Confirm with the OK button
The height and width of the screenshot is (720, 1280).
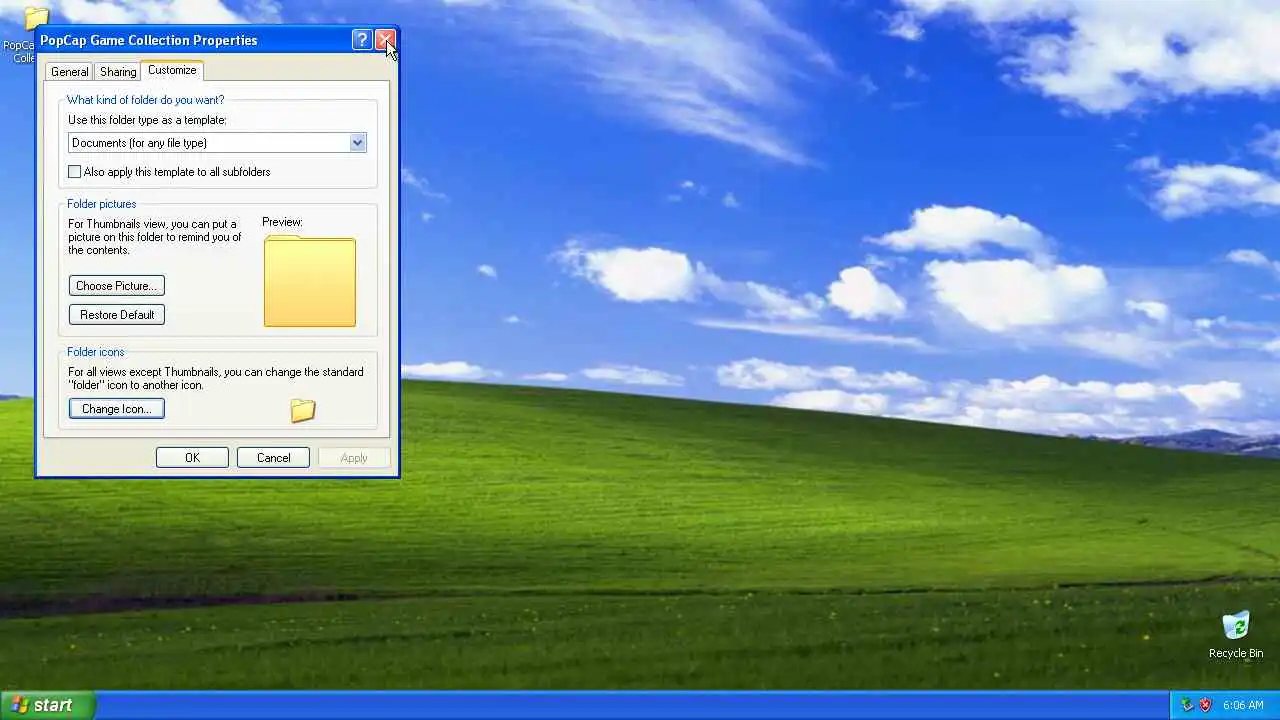pyautogui.click(x=192, y=458)
